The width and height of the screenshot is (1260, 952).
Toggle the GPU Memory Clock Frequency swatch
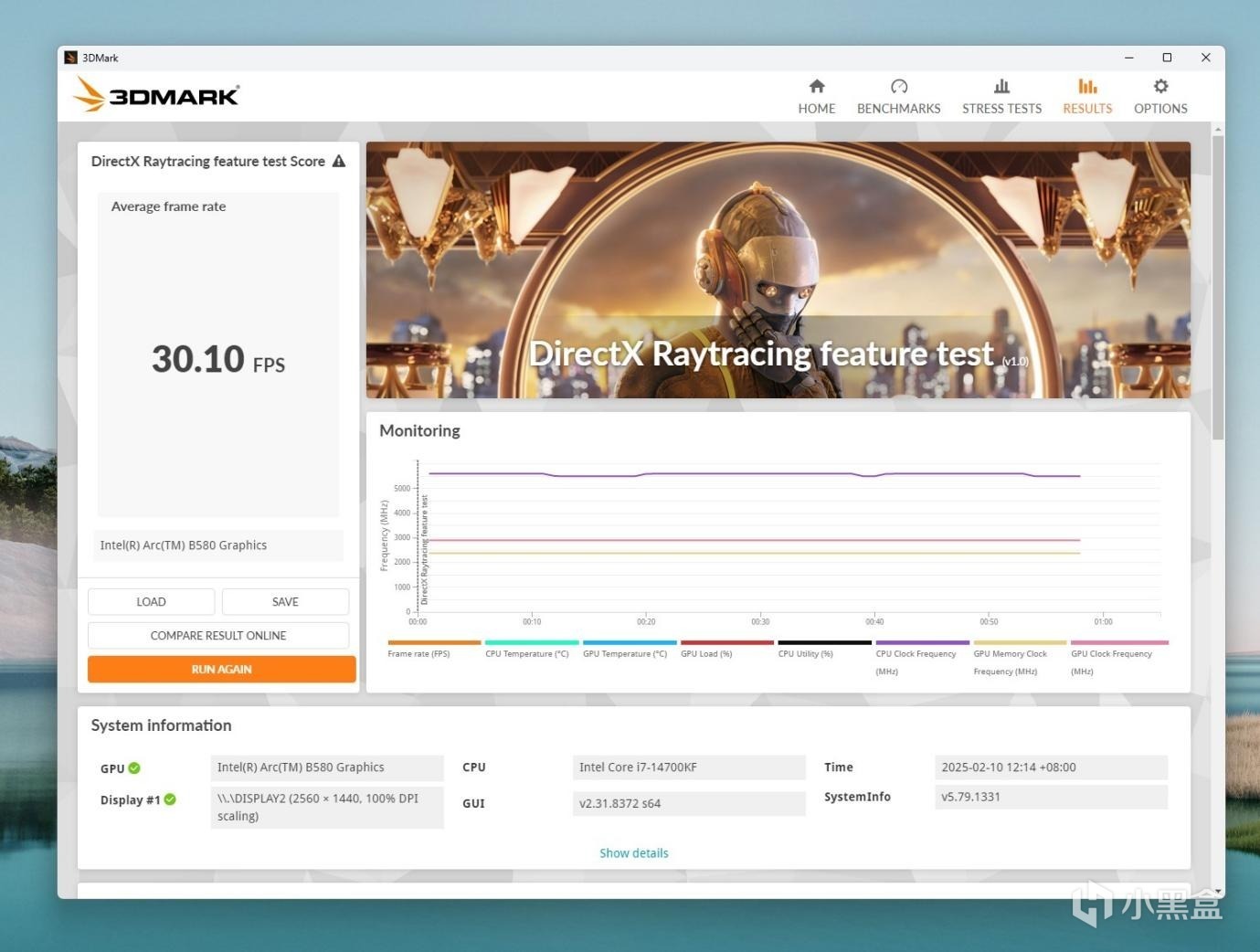click(x=1021, y=642)
